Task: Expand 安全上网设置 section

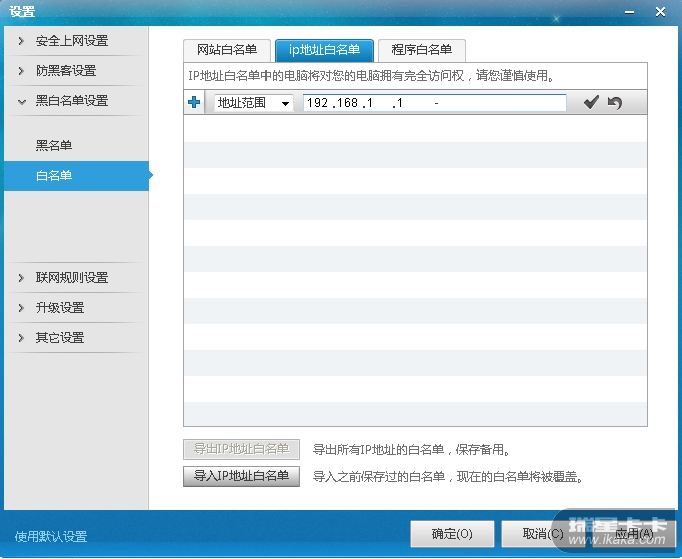Action: coord(76,41)
